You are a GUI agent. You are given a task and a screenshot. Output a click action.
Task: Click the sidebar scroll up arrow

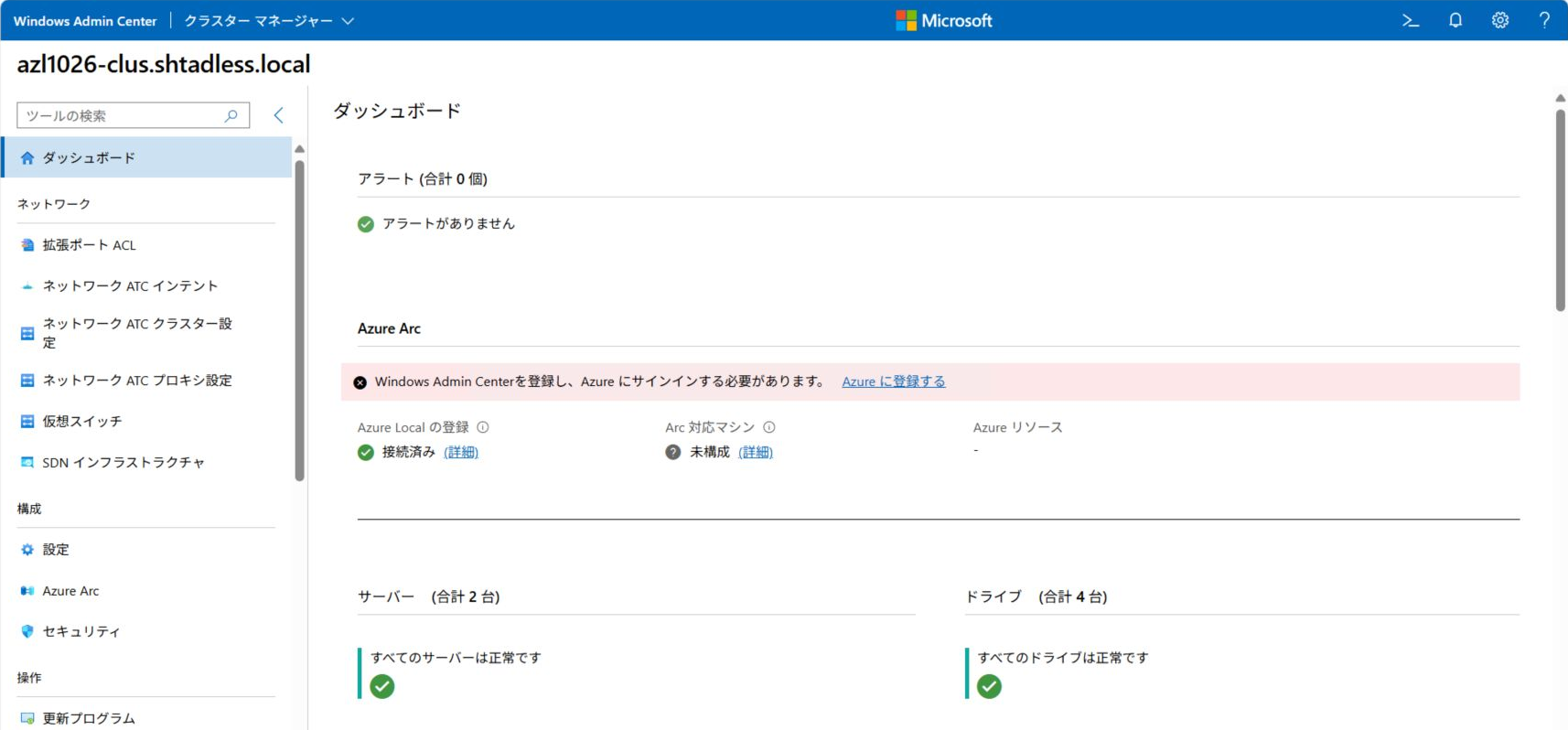[299, 148]
